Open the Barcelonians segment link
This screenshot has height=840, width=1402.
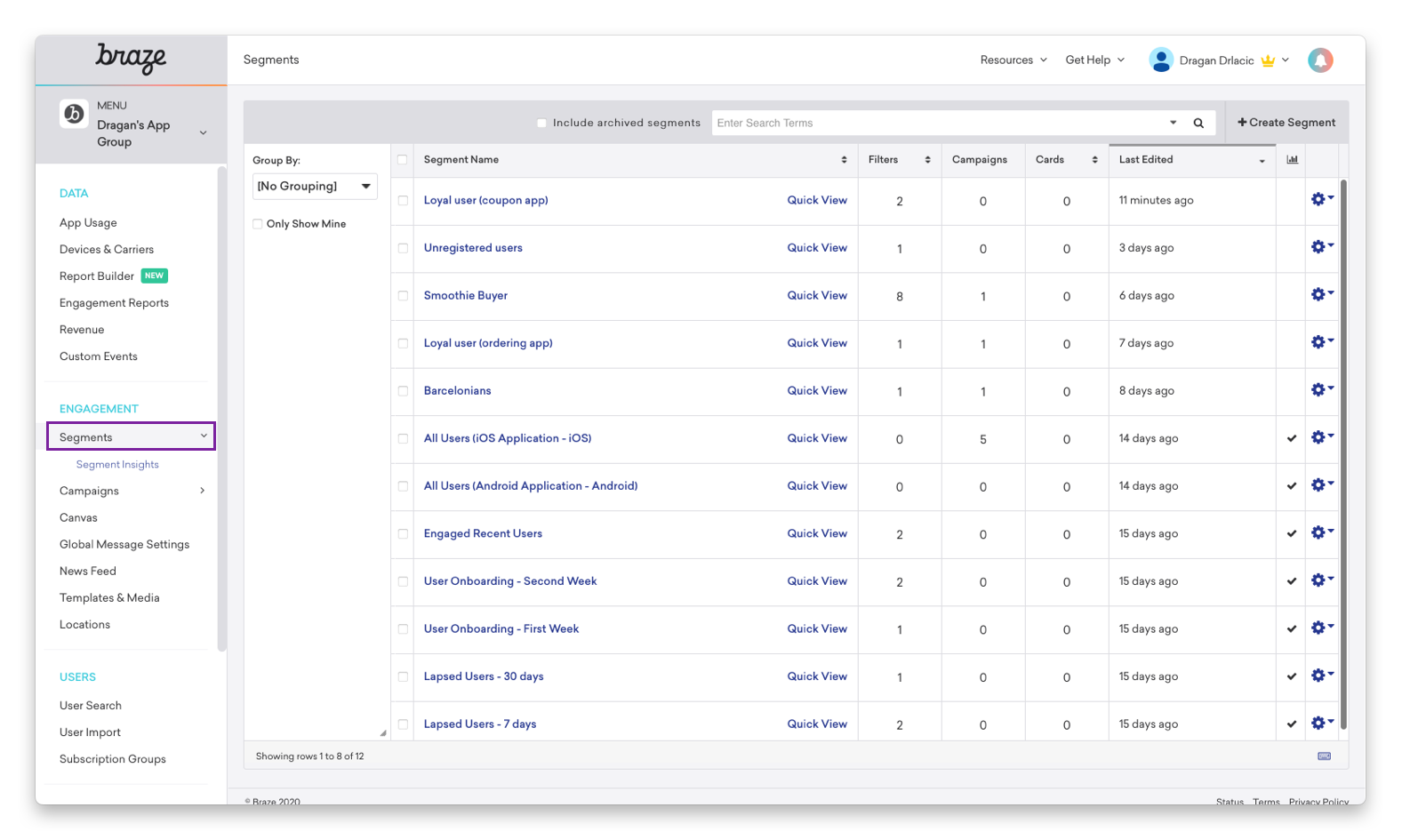coord(457,390)
